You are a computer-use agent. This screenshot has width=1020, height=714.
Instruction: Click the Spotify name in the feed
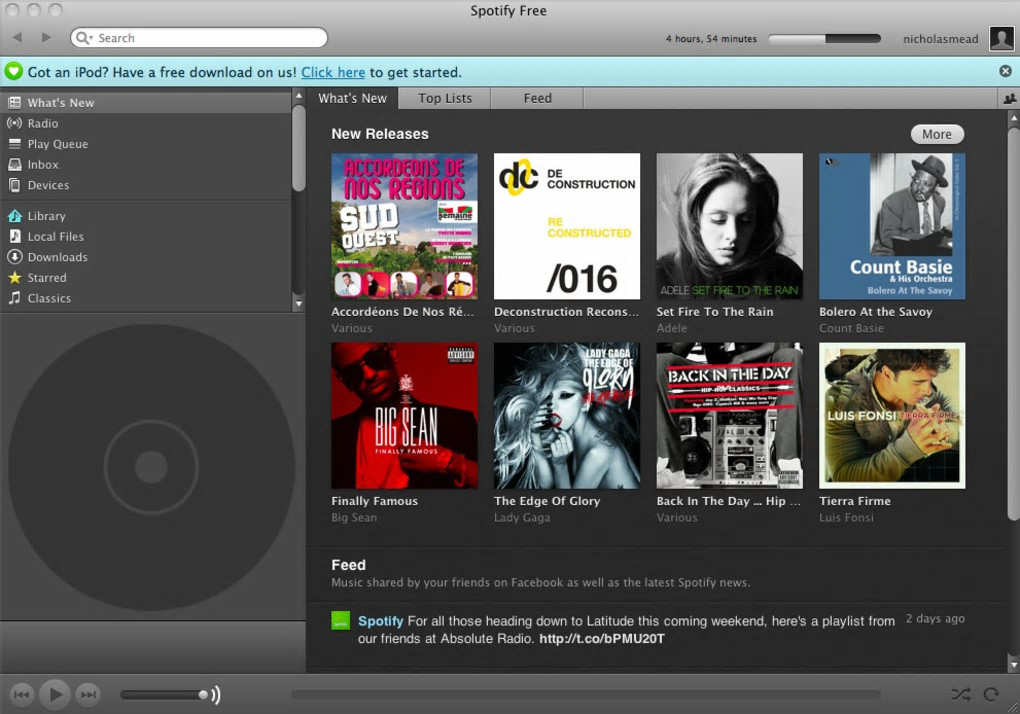(x=381, y=621)
